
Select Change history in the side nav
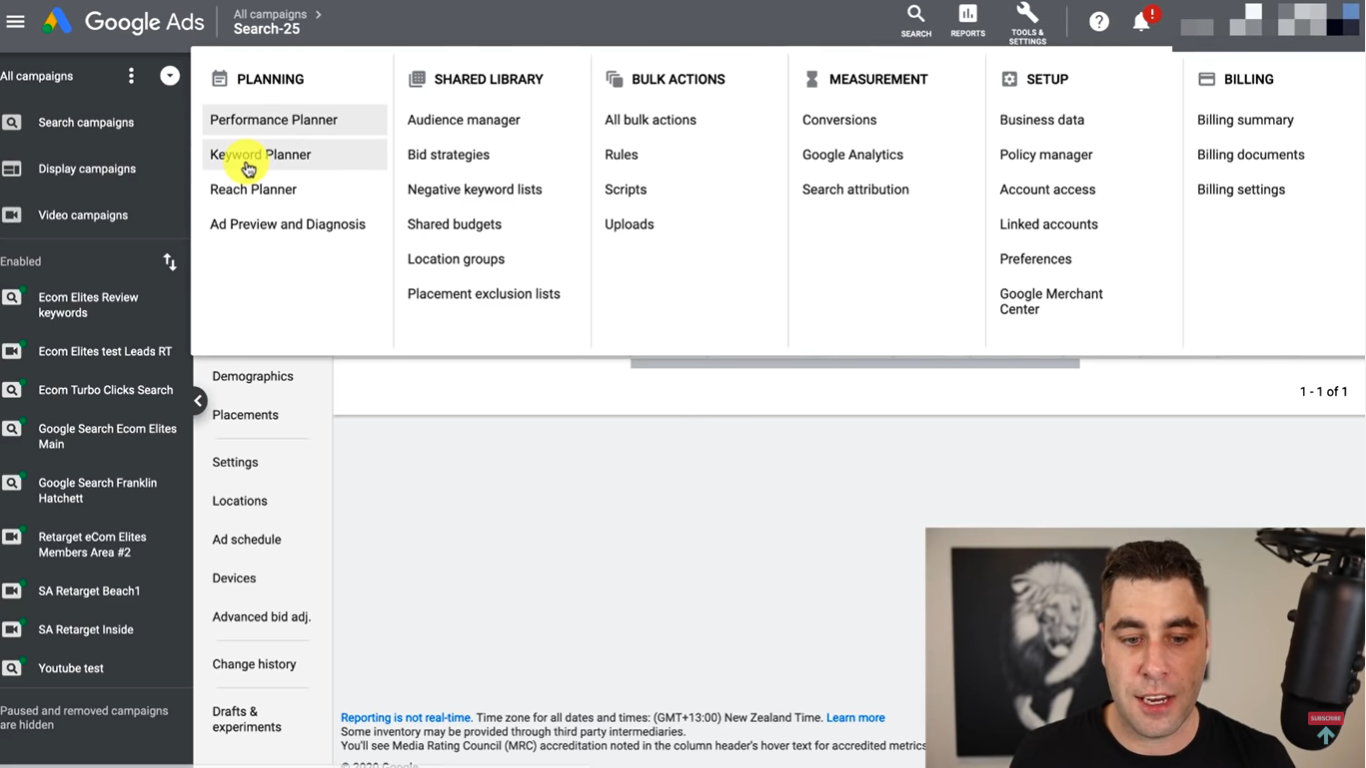click(254, 664)
